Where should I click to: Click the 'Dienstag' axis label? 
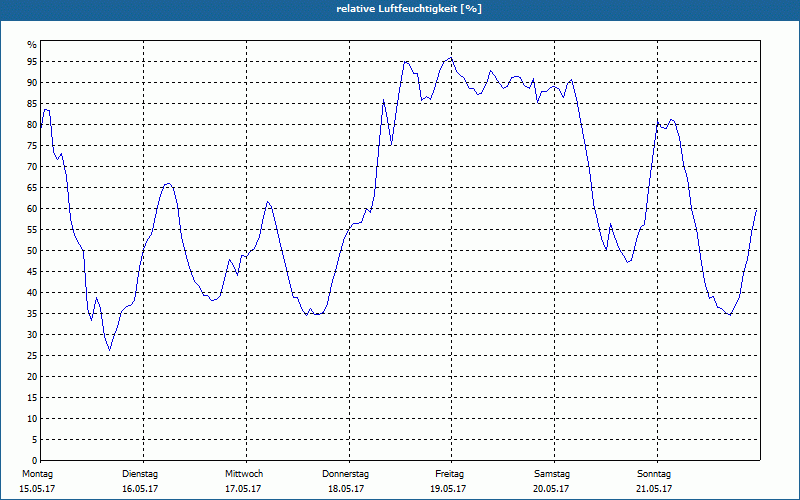pyautogui.click(x=140, y=474)
